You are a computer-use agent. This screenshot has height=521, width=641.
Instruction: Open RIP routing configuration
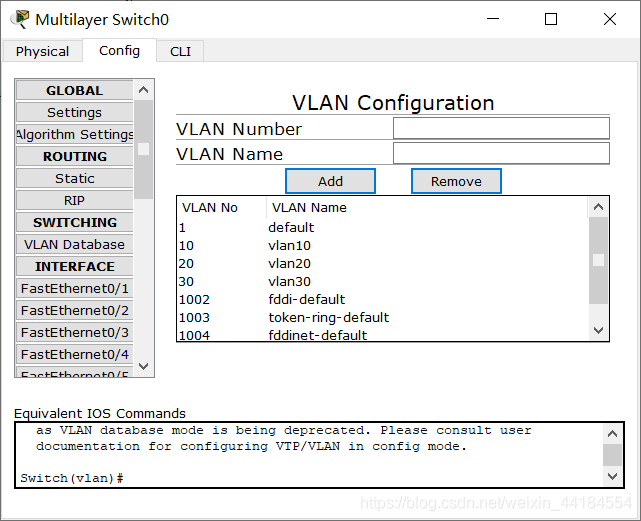point(74,200)
